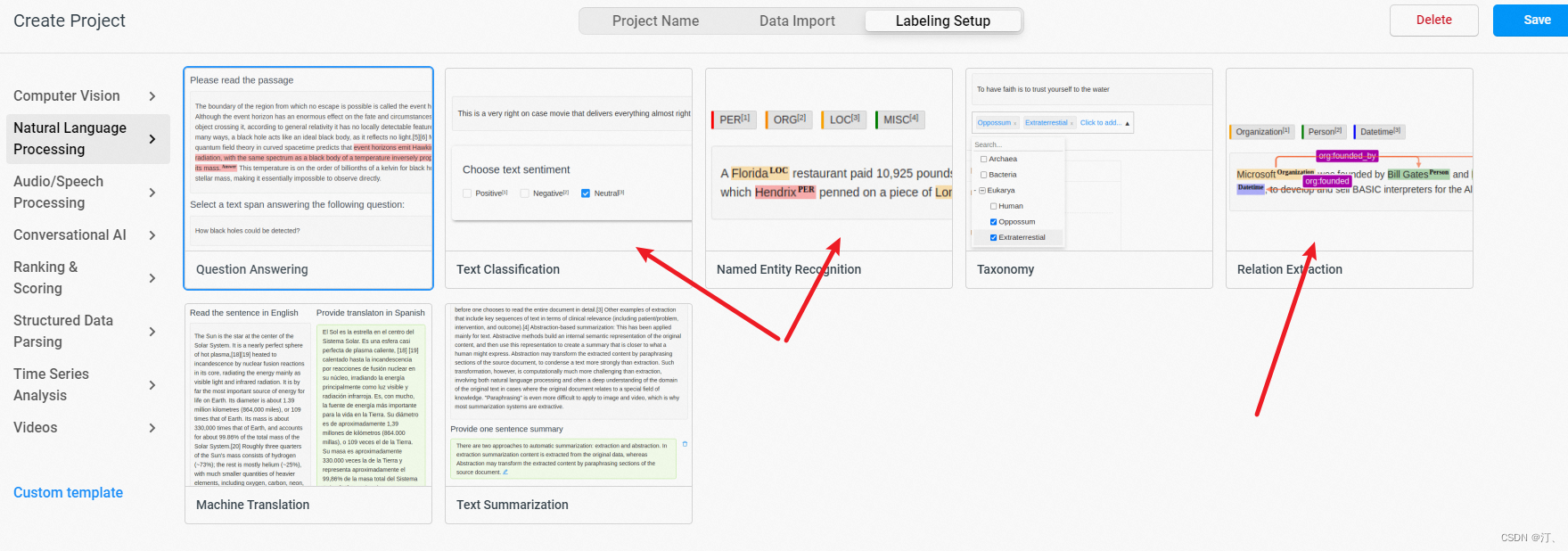
Task: Expand chevron next to Audio/Speech Processing
Action: 152,193
